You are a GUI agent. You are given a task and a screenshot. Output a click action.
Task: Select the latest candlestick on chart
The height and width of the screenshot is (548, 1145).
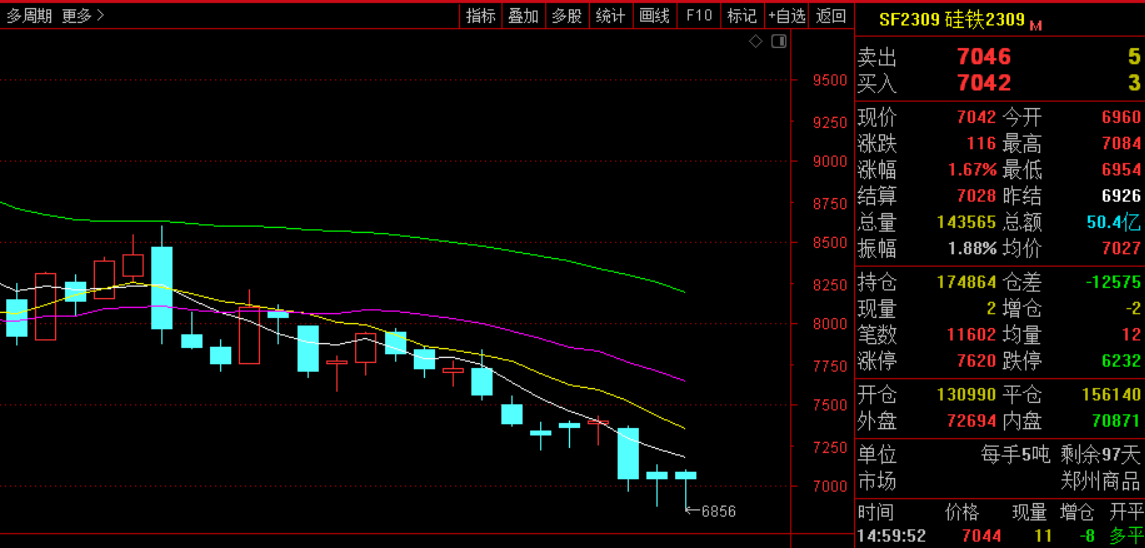pyautogui.click(x=686, y=476)
